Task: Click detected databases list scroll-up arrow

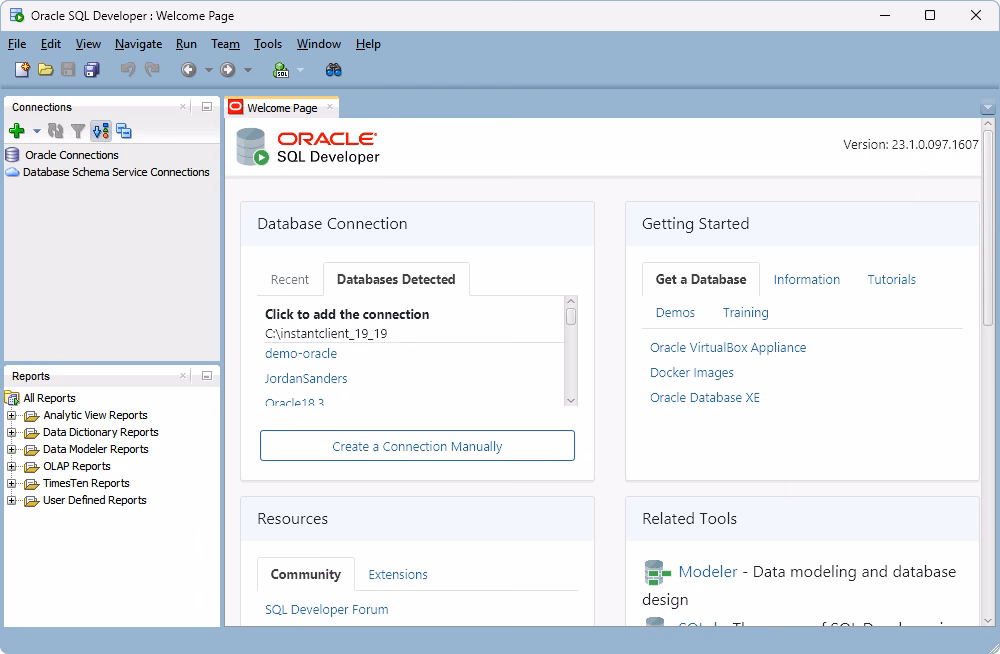Action: click(x=571, y=301)
